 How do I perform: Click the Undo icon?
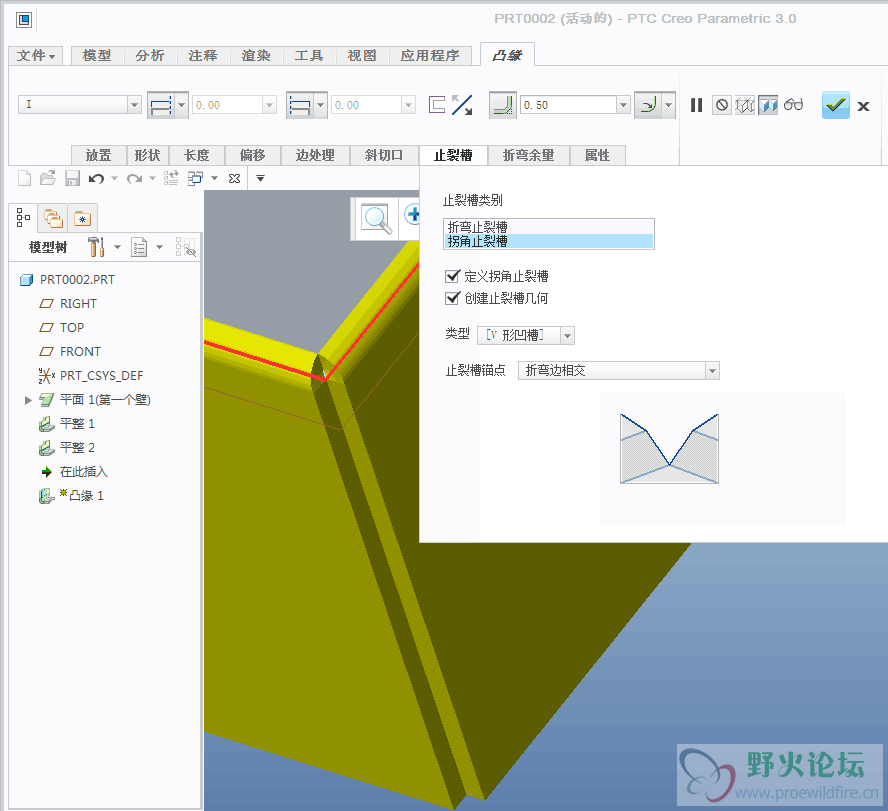click(96, 179)
